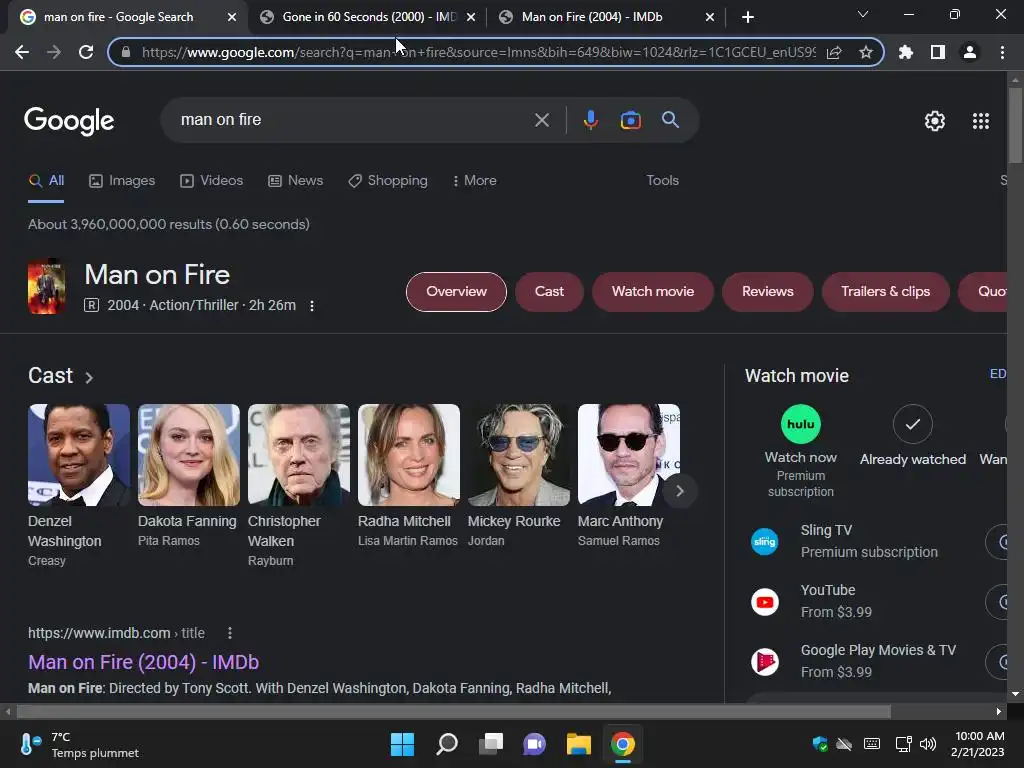
Task: Select the Images search tab
Action: [x=122, y=181]
